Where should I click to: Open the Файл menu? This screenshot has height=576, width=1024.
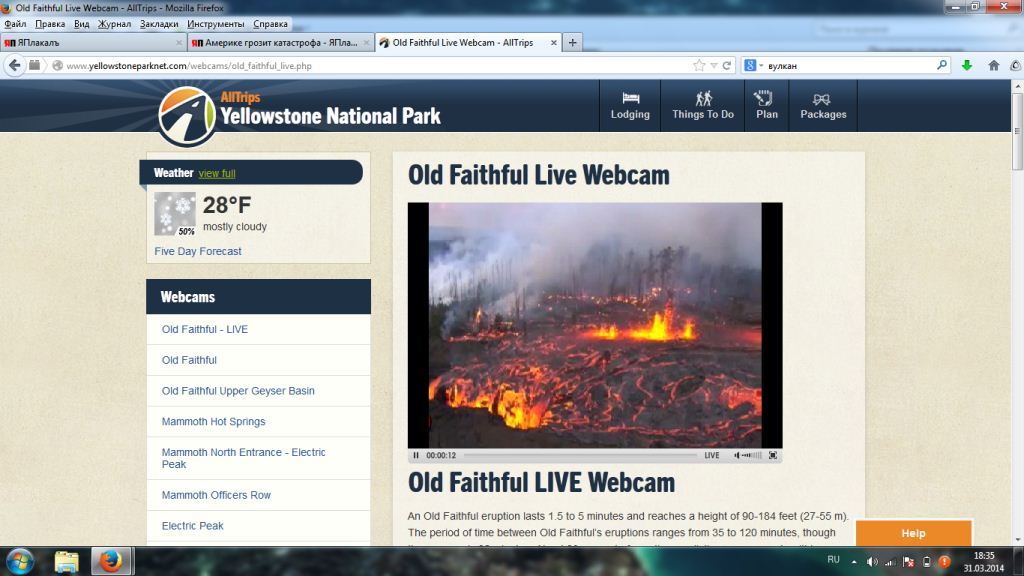click(15, 24)
